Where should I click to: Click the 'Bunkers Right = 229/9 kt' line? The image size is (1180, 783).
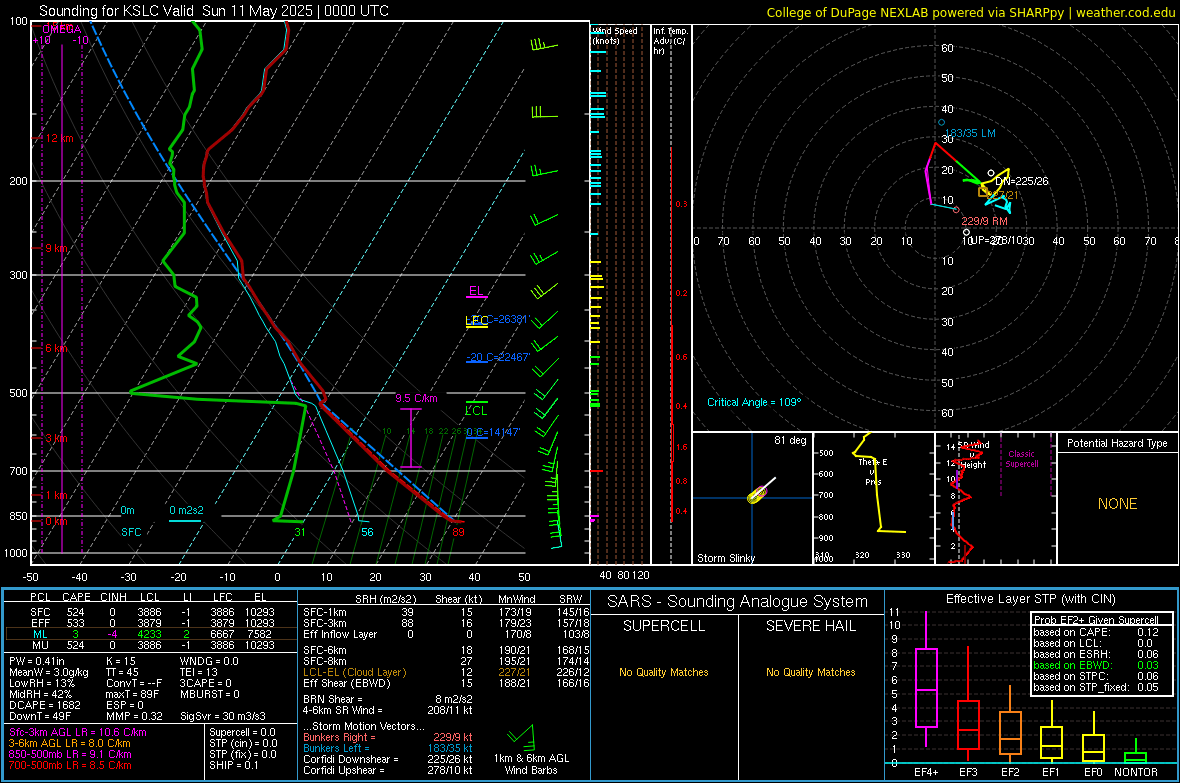click(x=388, y=737)
